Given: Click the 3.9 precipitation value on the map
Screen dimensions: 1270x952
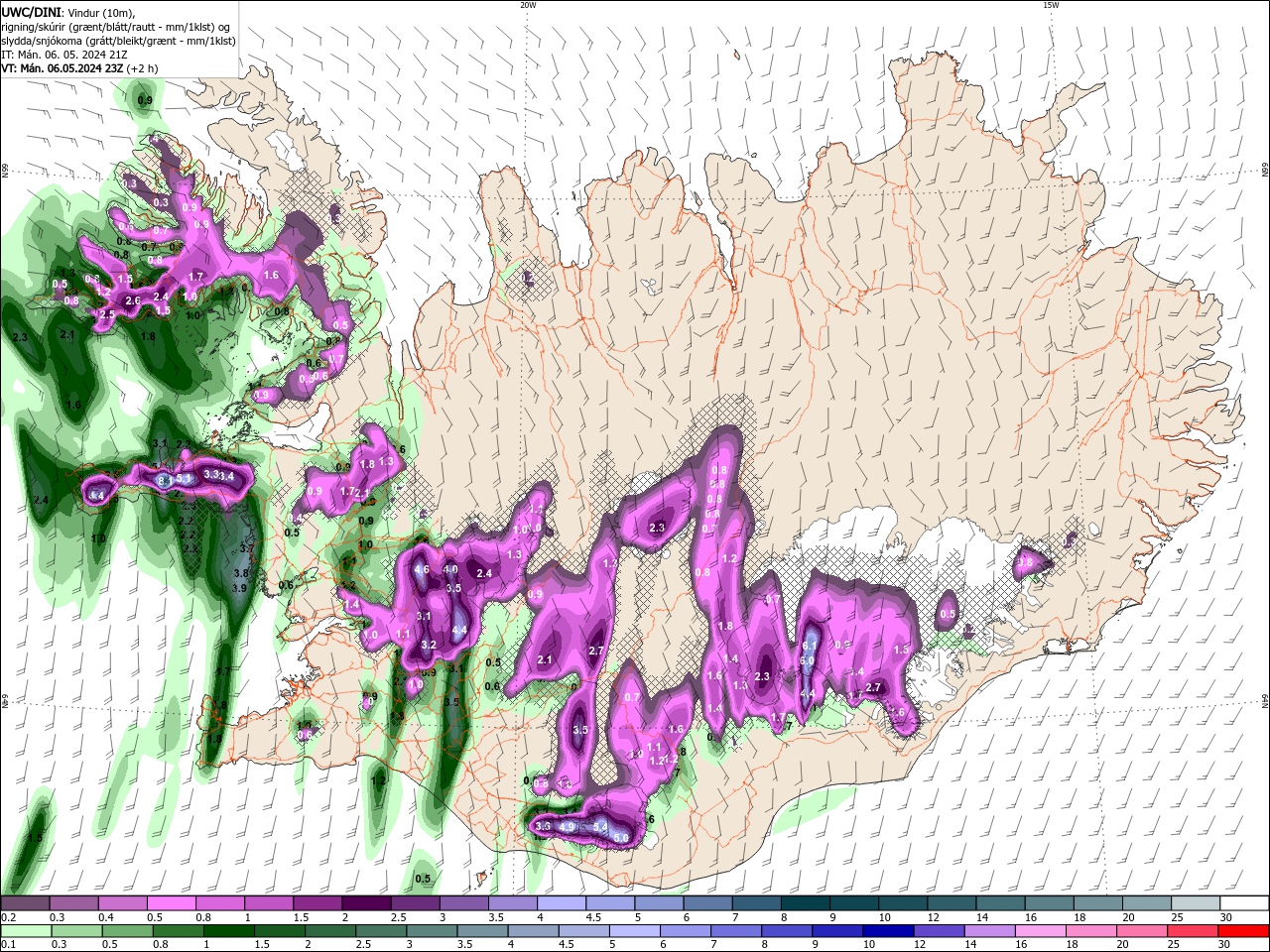Looking at the screenshot, I should click(239, 588).
